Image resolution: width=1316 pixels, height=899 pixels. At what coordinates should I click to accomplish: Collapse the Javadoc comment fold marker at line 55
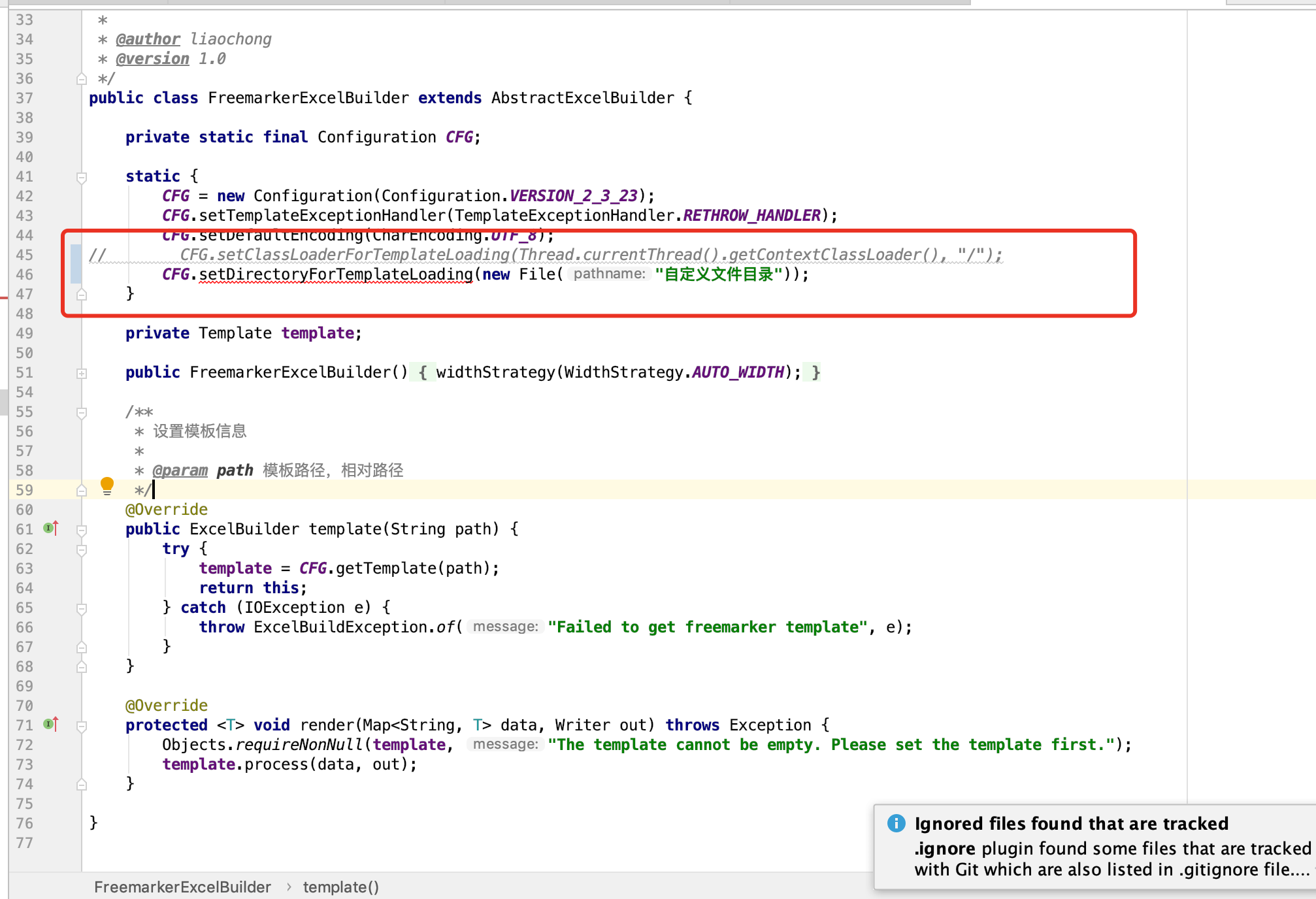tap(82, 412)
